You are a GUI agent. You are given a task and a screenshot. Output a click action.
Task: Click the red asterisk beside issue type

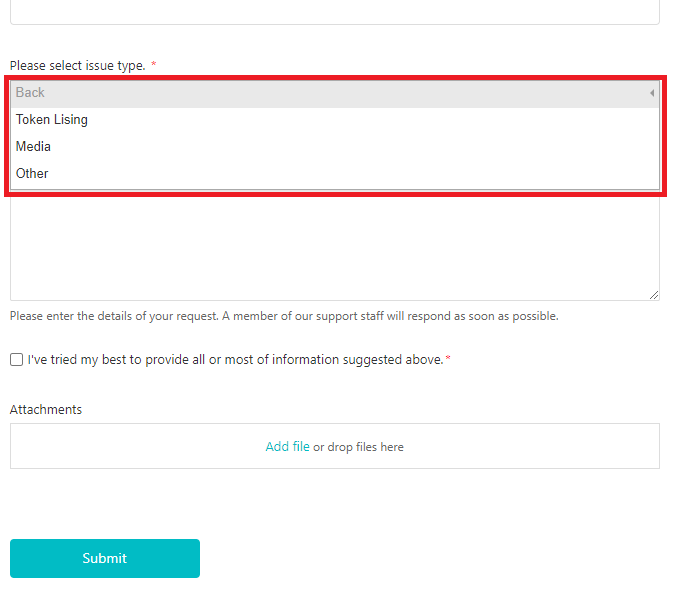[x=153, y=66]
